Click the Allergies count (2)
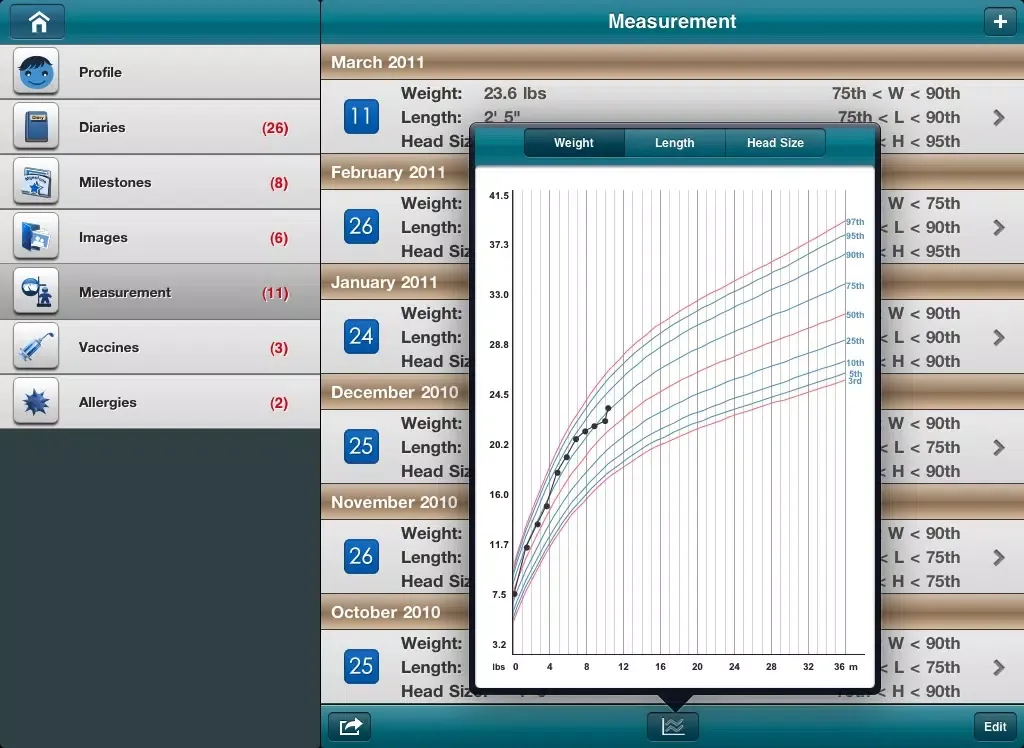This screenshot has width=1024, height=748. [279, 402]
